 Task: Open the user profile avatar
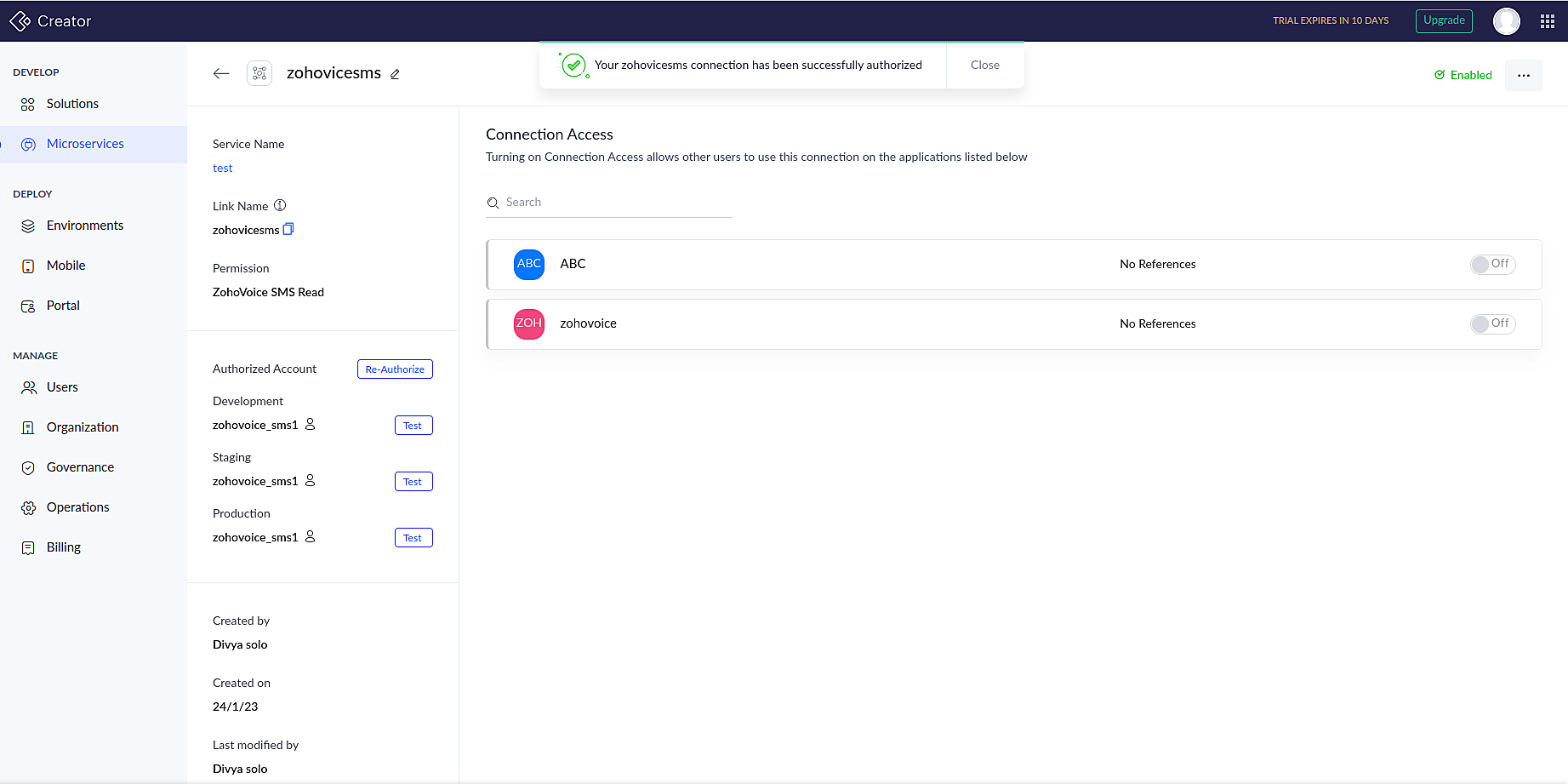coord(1506,21)
